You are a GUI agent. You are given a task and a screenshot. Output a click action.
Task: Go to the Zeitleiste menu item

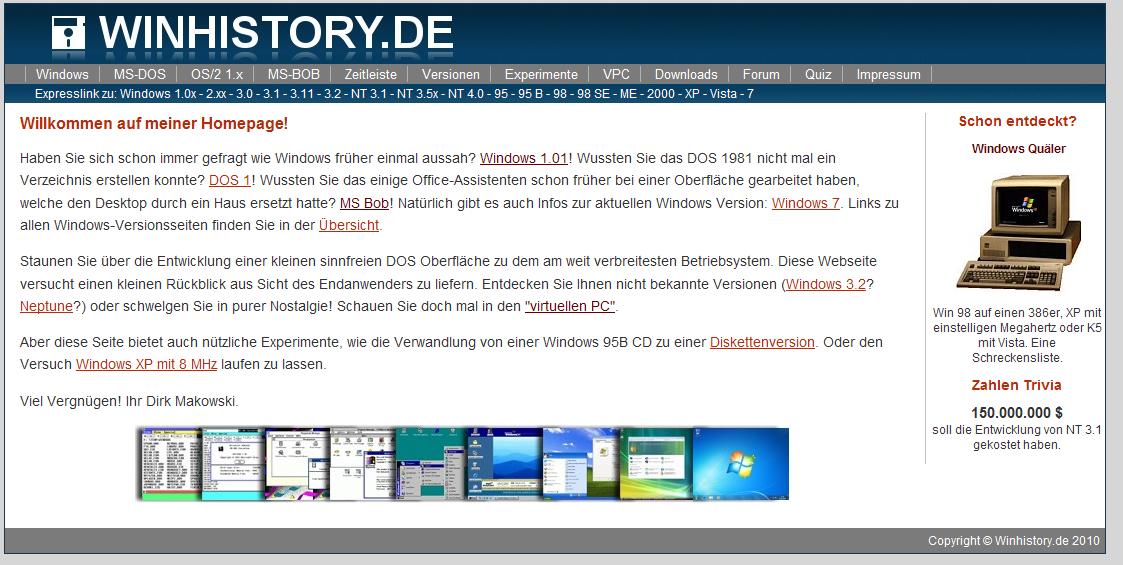pos(370,74)
